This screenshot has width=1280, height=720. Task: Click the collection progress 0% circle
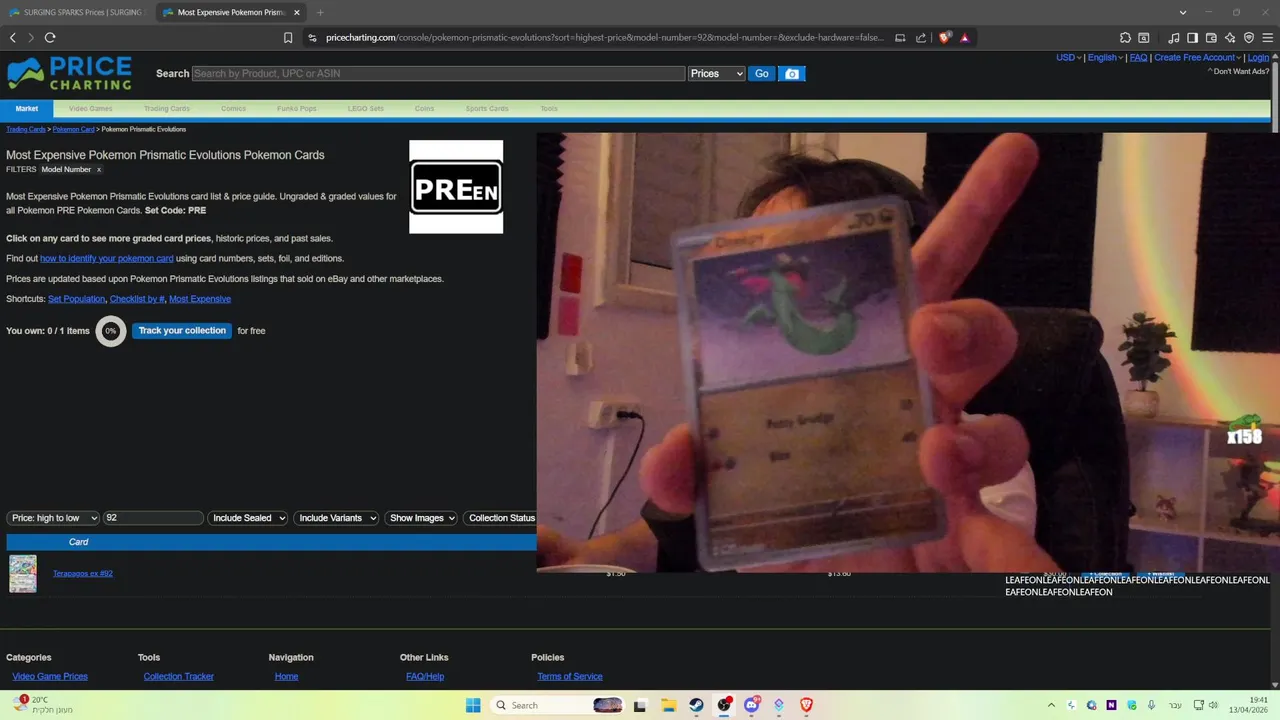(x=111, y=331)
